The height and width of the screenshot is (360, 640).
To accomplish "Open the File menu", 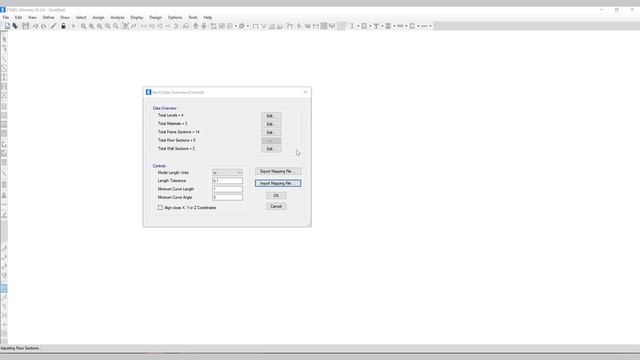I will (x=6, y=18).
